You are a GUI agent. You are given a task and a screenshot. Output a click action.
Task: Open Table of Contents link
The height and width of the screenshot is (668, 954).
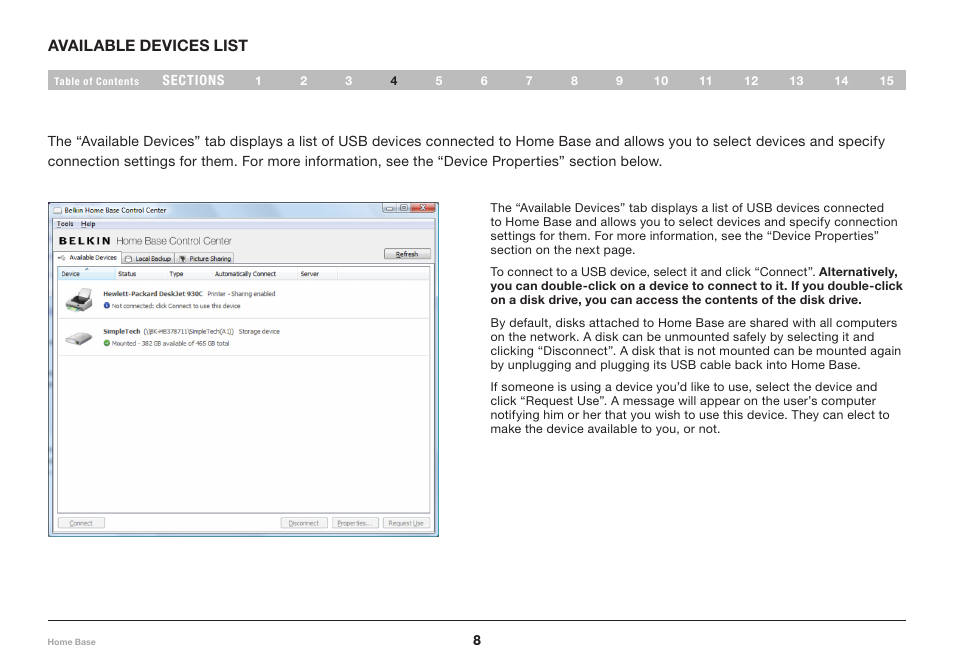(x=96, y=81)
